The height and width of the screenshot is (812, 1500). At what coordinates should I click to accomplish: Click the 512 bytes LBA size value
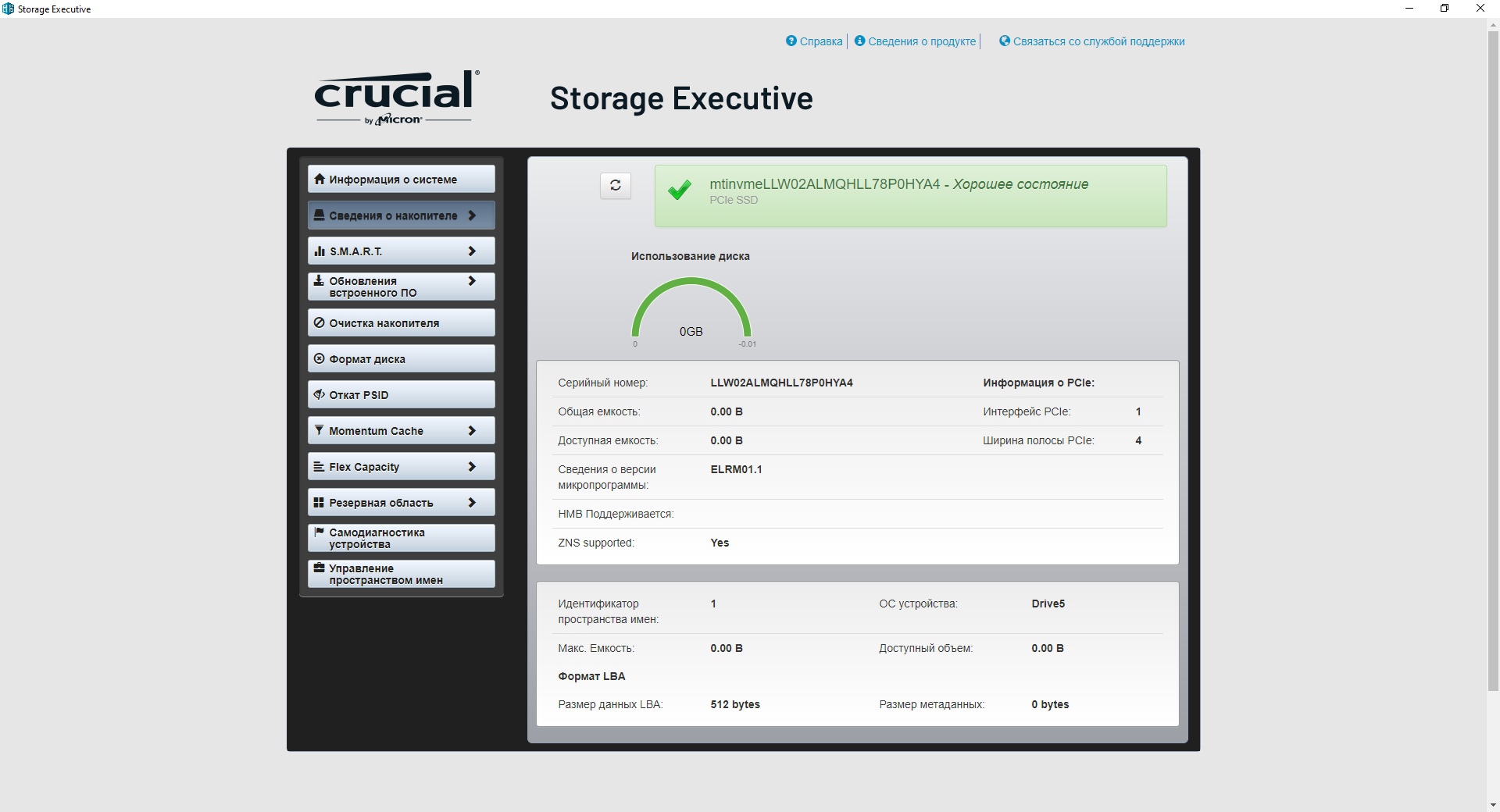(x=735, y=704)
